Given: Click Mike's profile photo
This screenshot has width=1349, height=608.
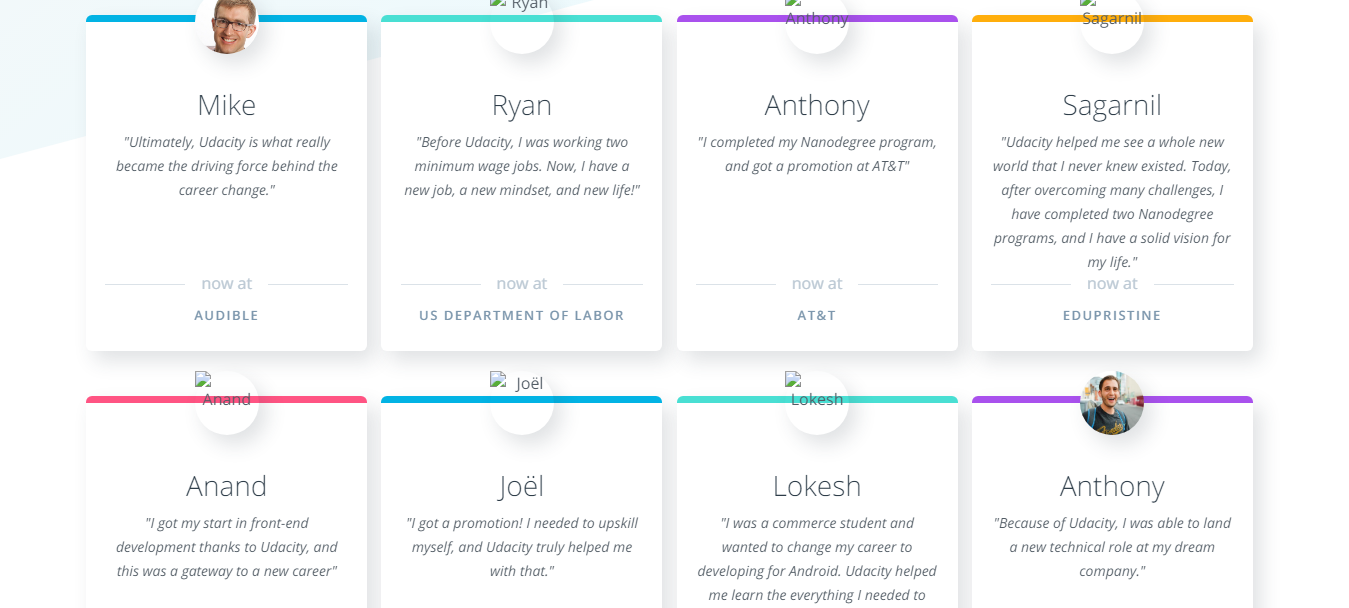Looking at the screenshot, I should pyautogui.click(x=227, y=24).
